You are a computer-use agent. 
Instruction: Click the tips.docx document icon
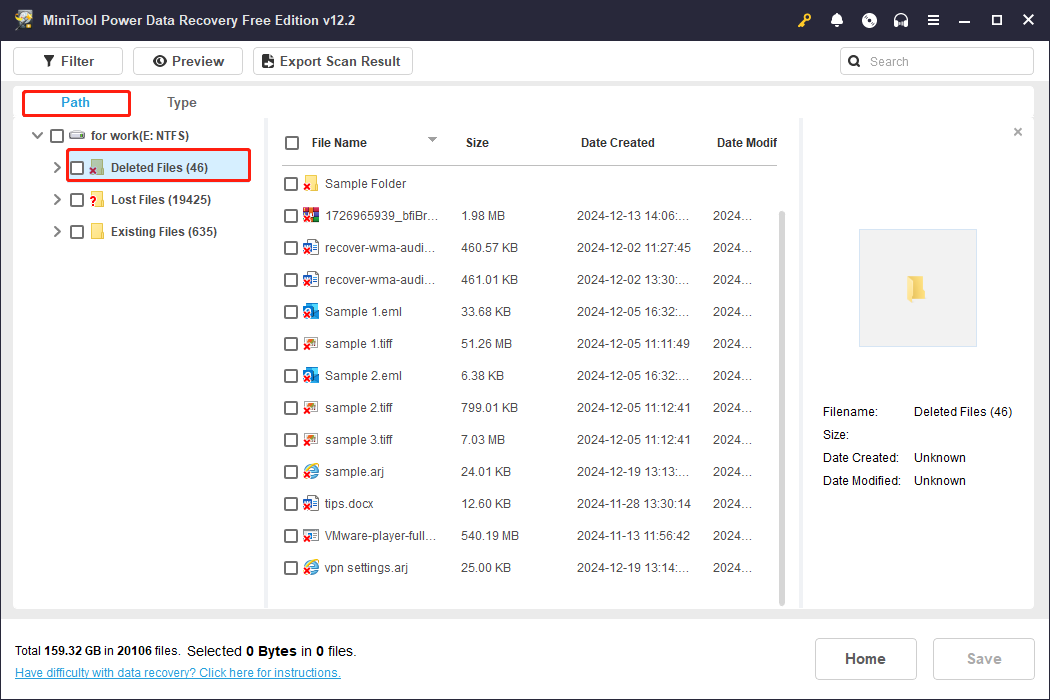coord(310,504)
